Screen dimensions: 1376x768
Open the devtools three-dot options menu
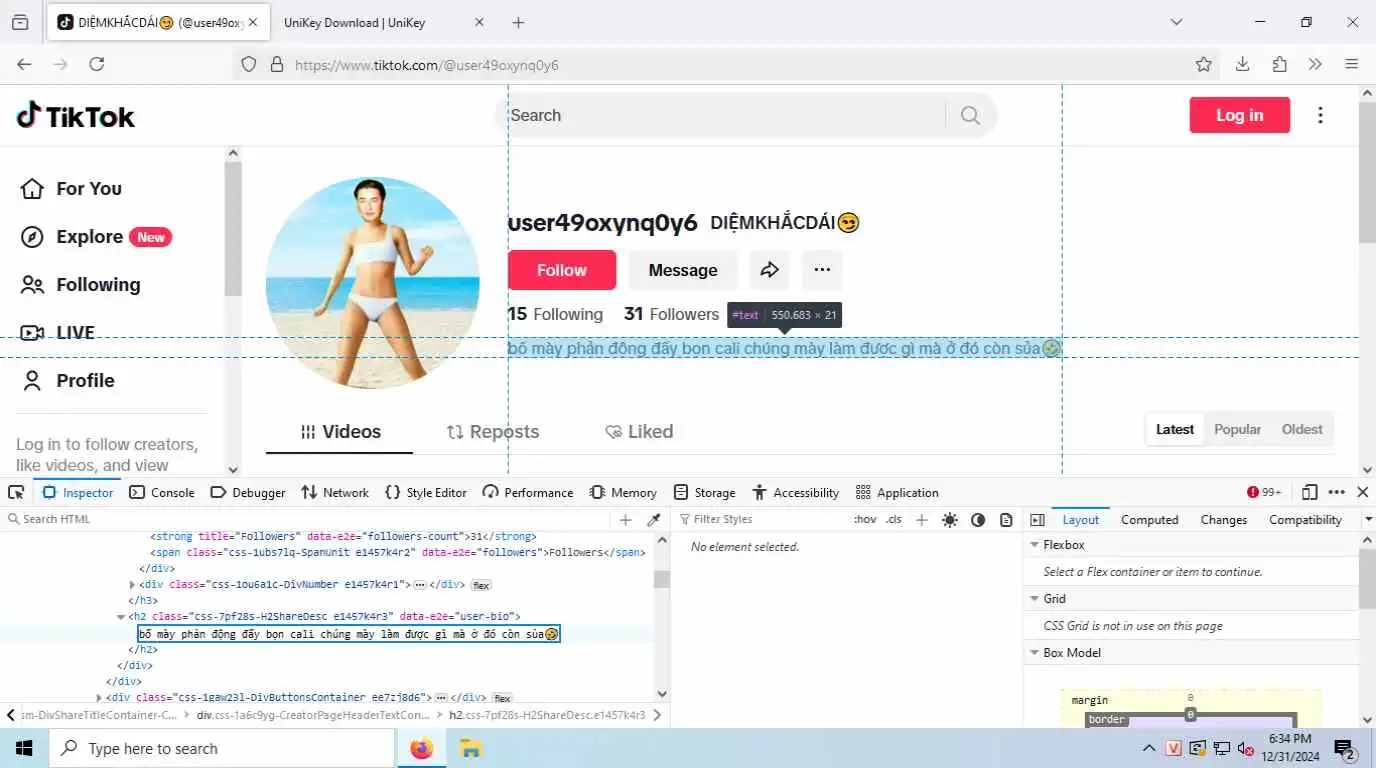(1337, 492)
